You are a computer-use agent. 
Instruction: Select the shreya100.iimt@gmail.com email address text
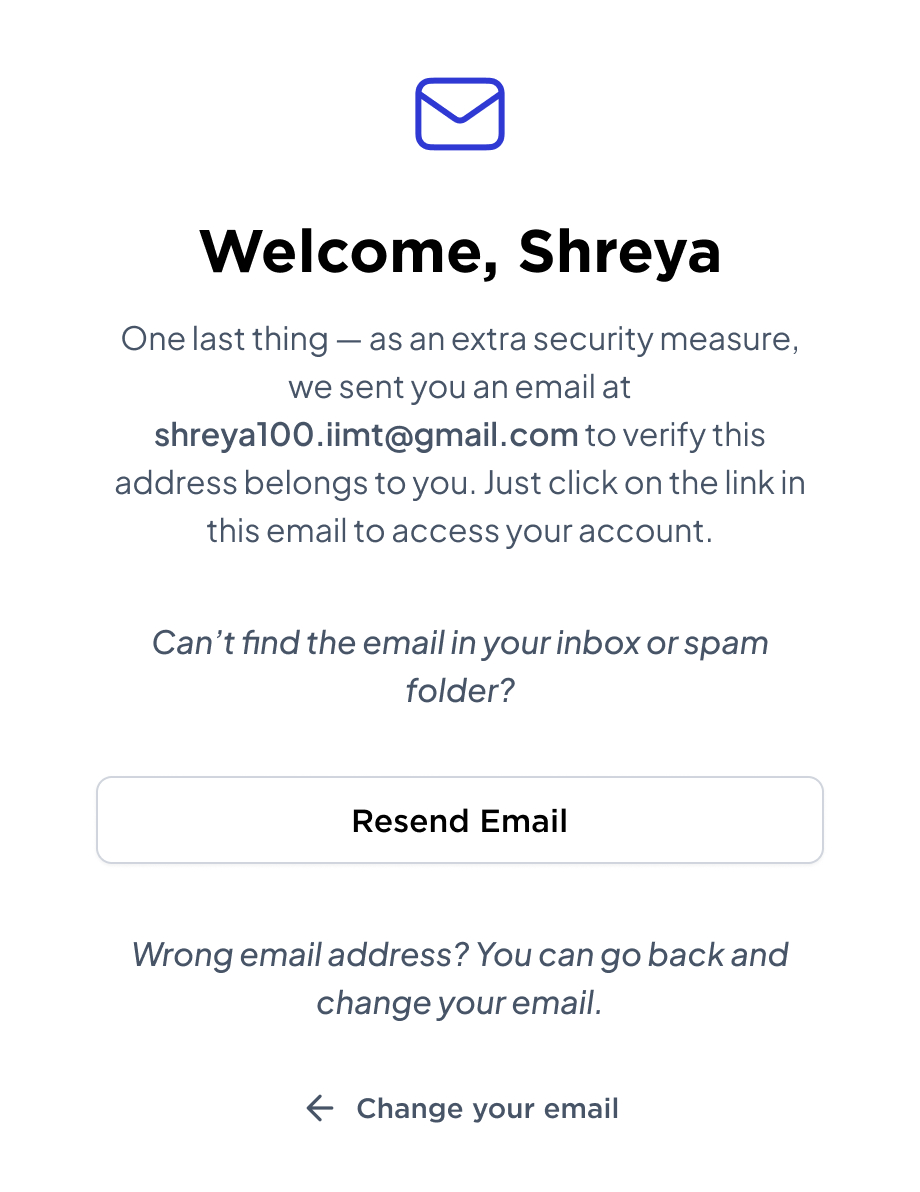click(366, 436)
